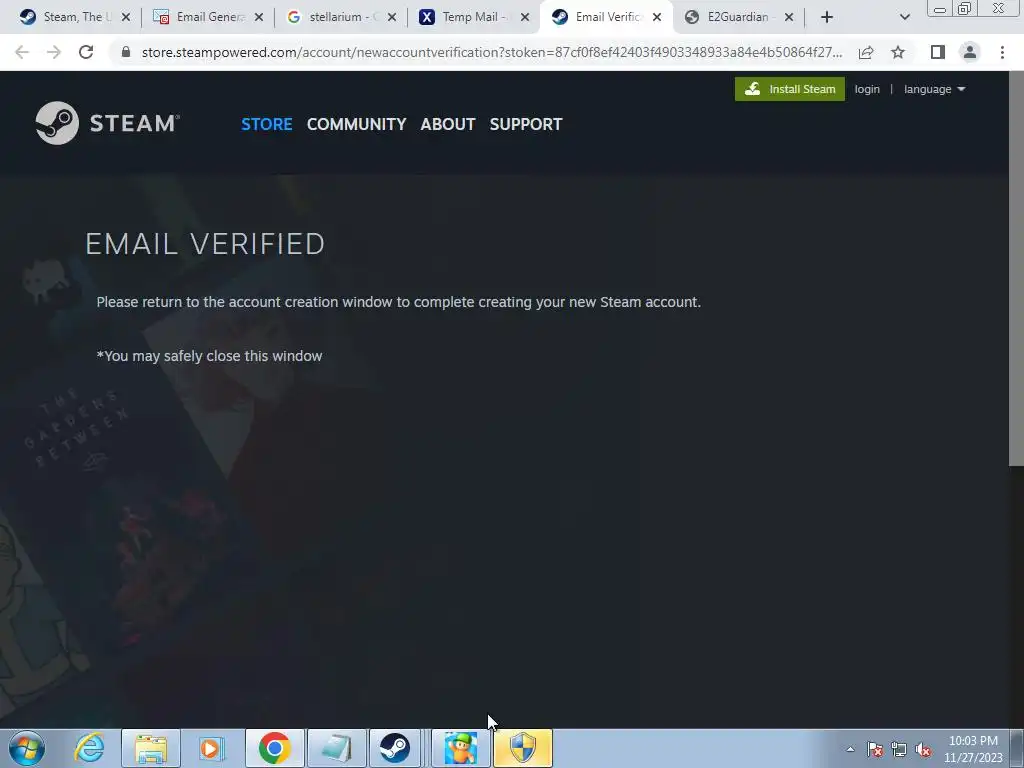Open the notepad taskbar icon
Image resolution: width=1024 pixels, height=768 pixels.
click(x=337, y=748)
